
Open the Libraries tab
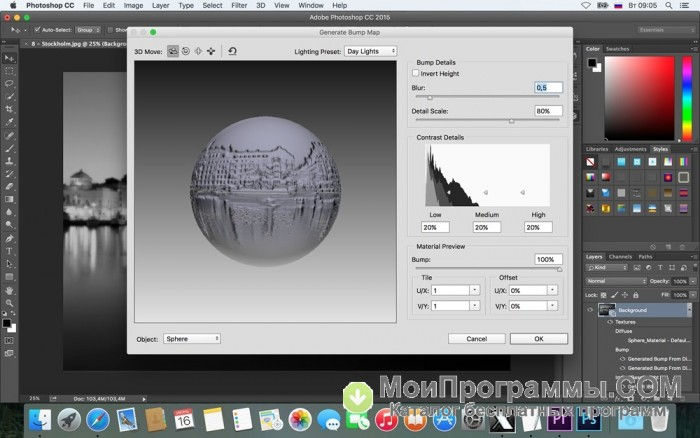coord(597,149)
